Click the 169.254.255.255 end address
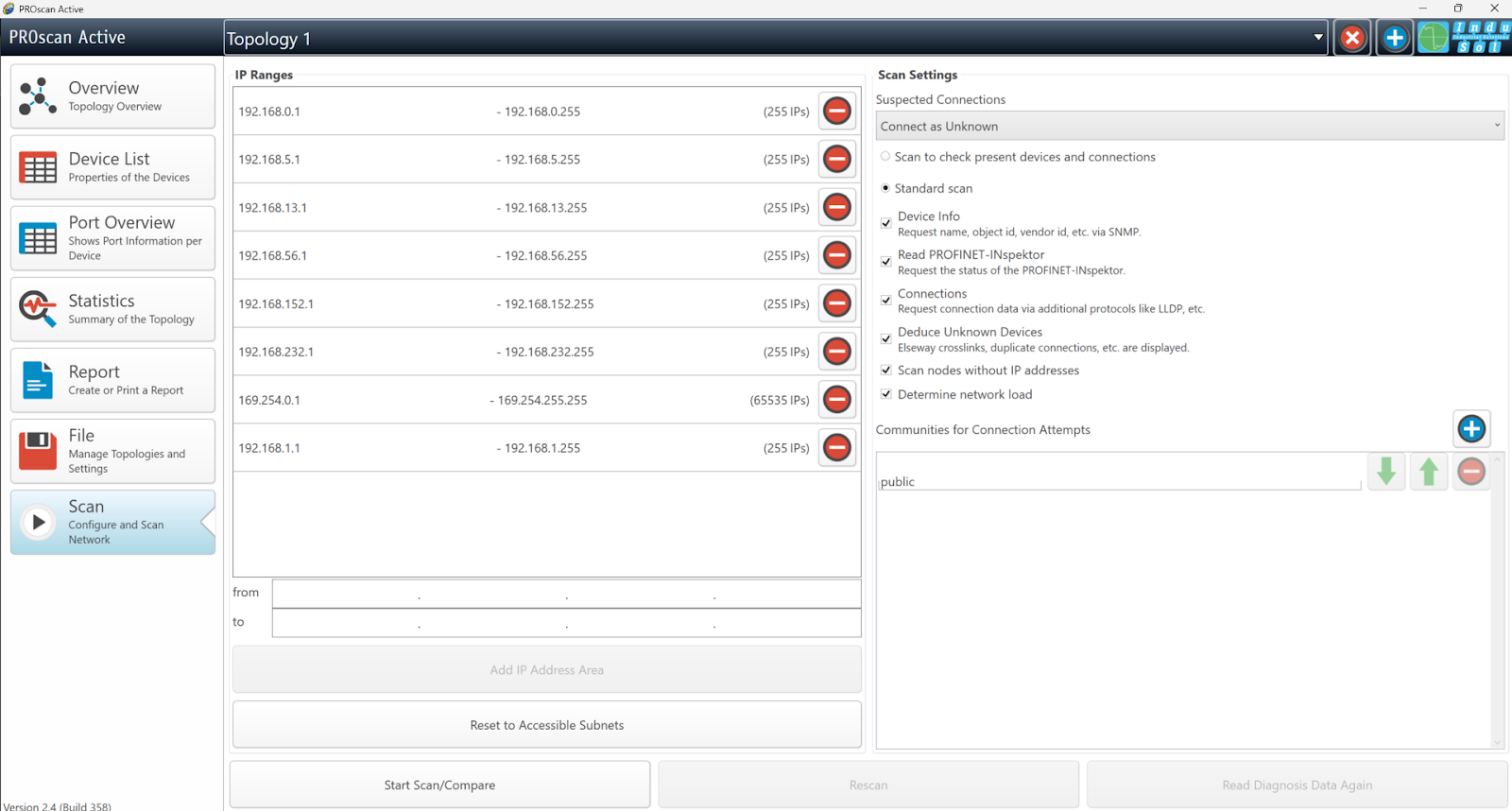Image resolution: width=1512 pixels, height=811 pixels. [x=542, y=400]
